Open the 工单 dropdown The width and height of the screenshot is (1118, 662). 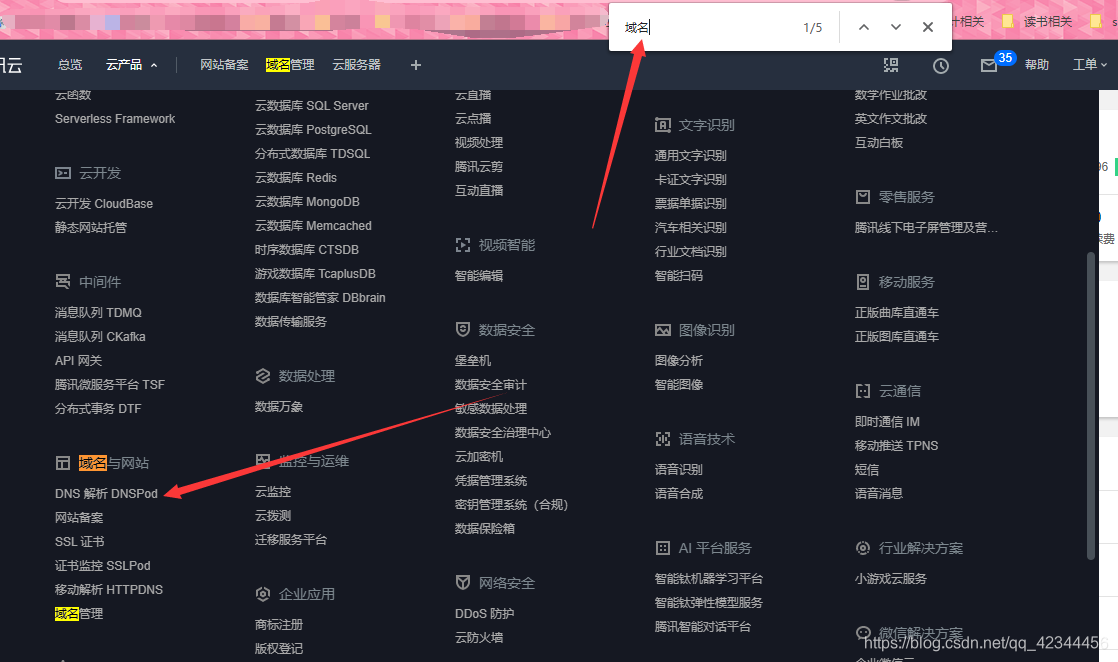[x=1089, y=65]
